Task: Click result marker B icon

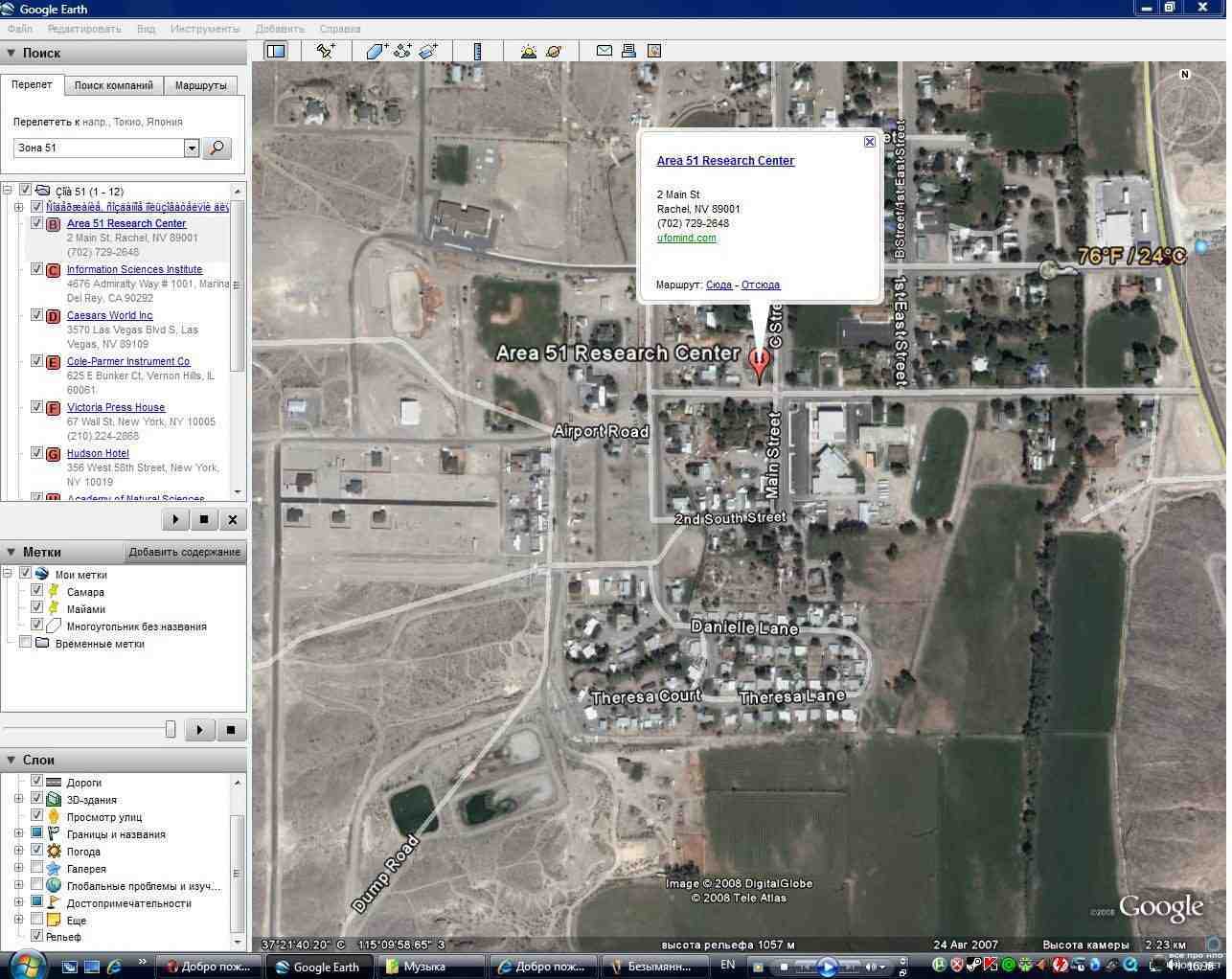Action: [x=54, y=224]
